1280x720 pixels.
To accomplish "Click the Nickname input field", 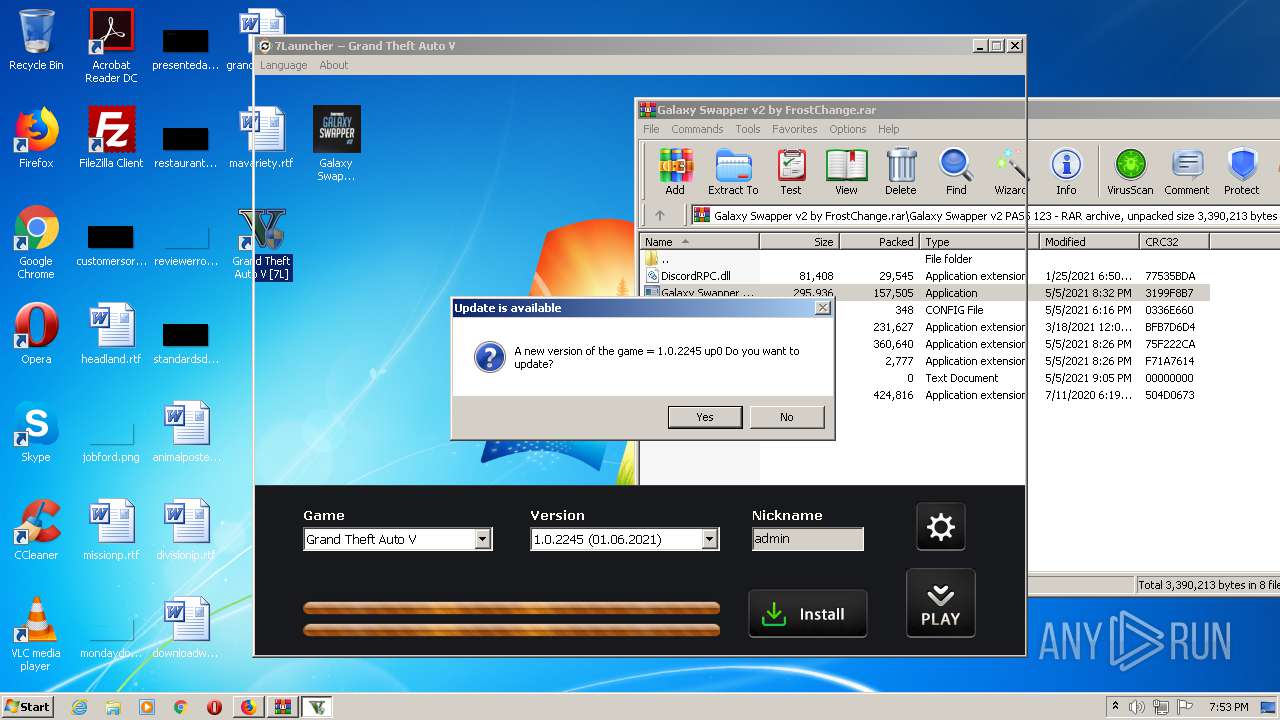I will (x=808, y=539).
